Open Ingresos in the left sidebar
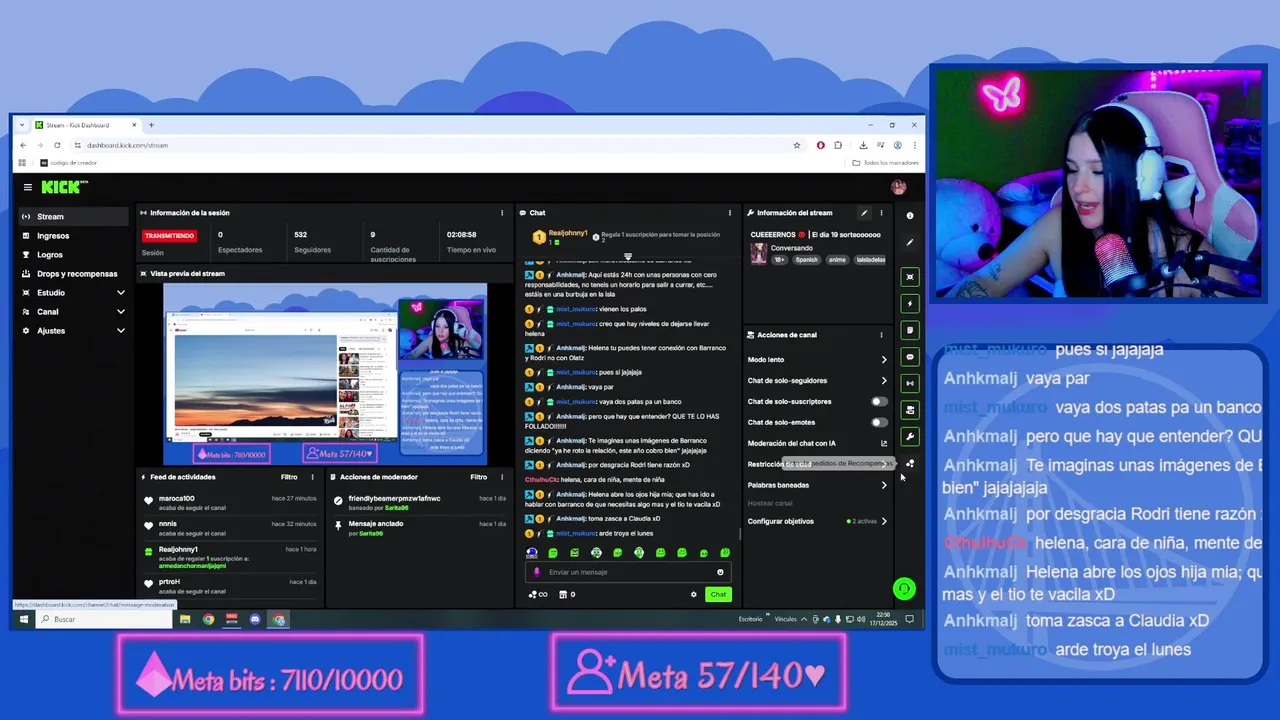 click(72, 236)
